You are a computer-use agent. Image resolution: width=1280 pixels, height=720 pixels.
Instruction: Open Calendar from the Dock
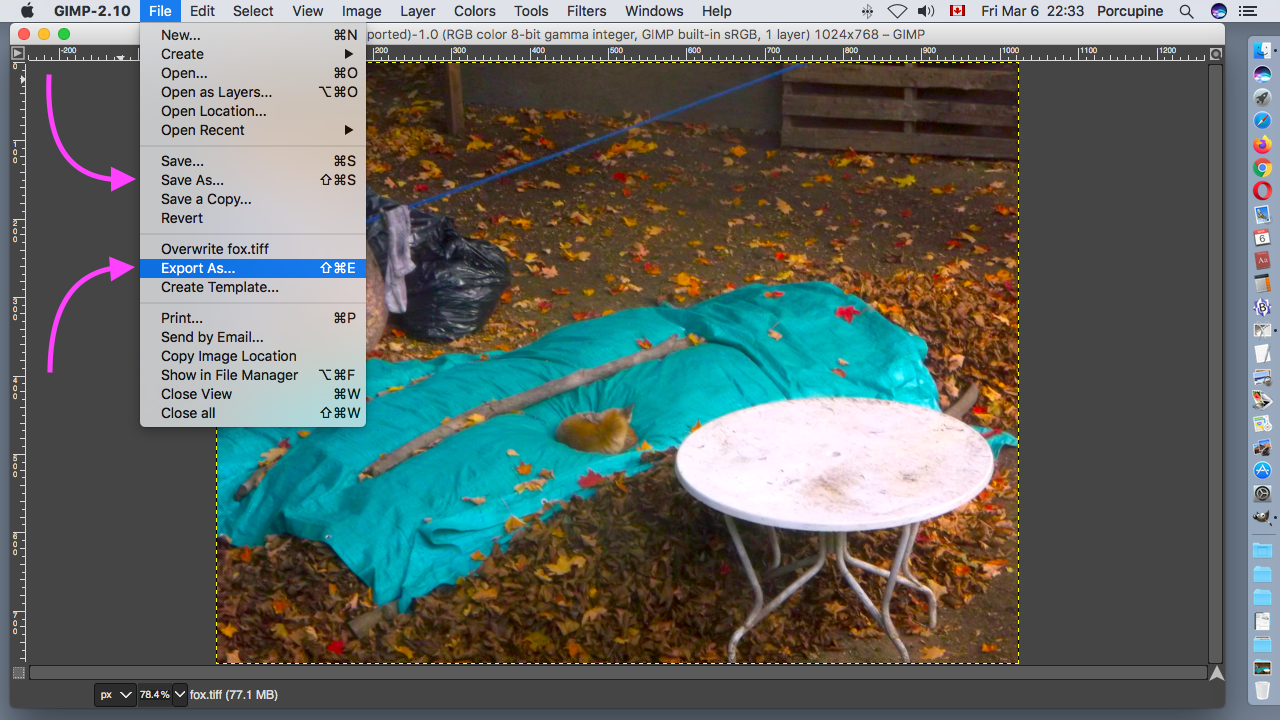(x=1262, y=237)
